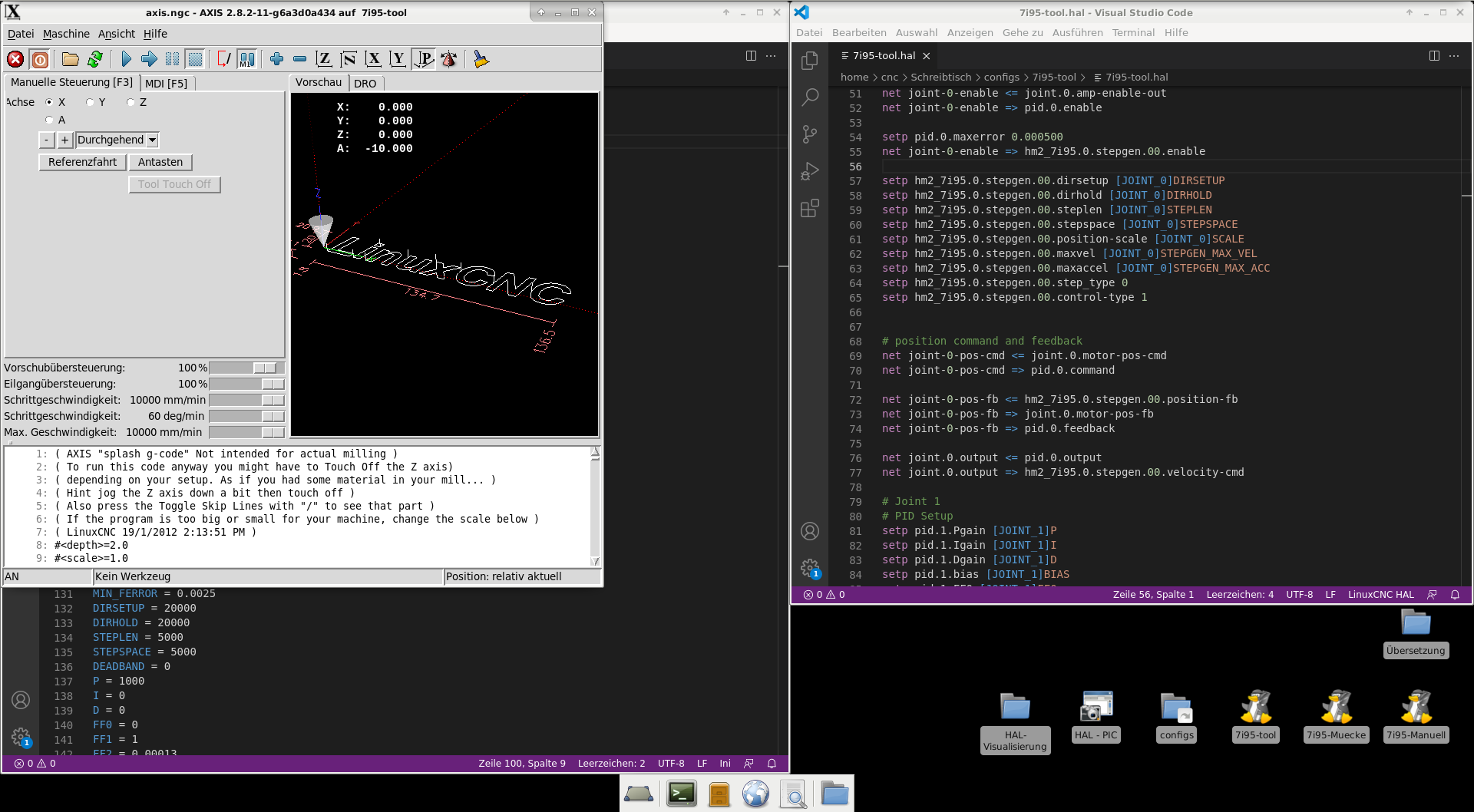Zoom in preview with plus icon
The image size is (1474, 812).
click(277, 59)
